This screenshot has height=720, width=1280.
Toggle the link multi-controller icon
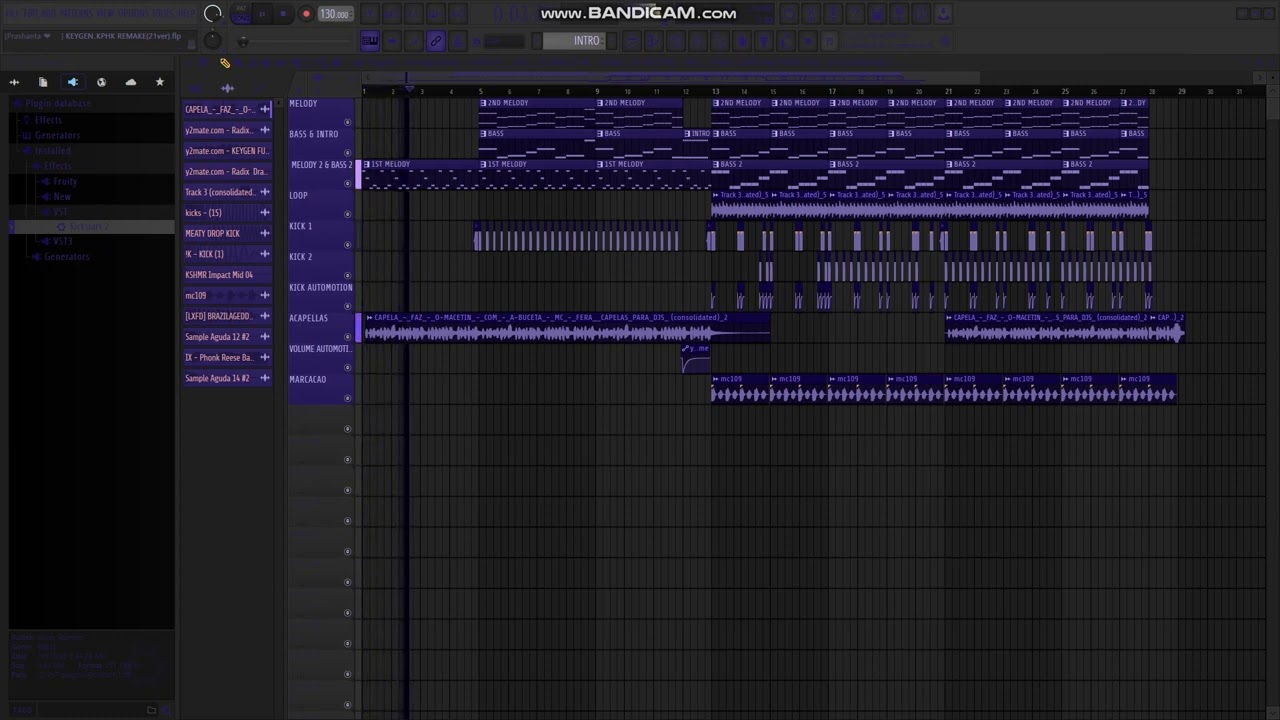436,41
